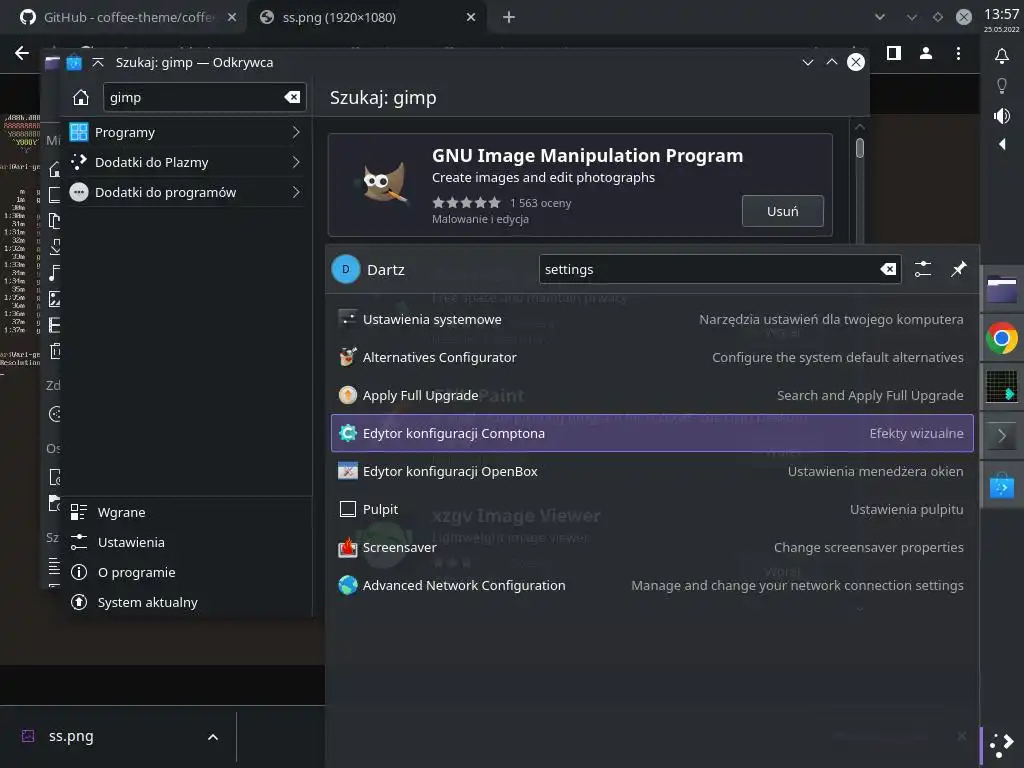Open Wgrane page in Discover
The height and width of the screenshot is (768, 1024).
tap(186, 513)
